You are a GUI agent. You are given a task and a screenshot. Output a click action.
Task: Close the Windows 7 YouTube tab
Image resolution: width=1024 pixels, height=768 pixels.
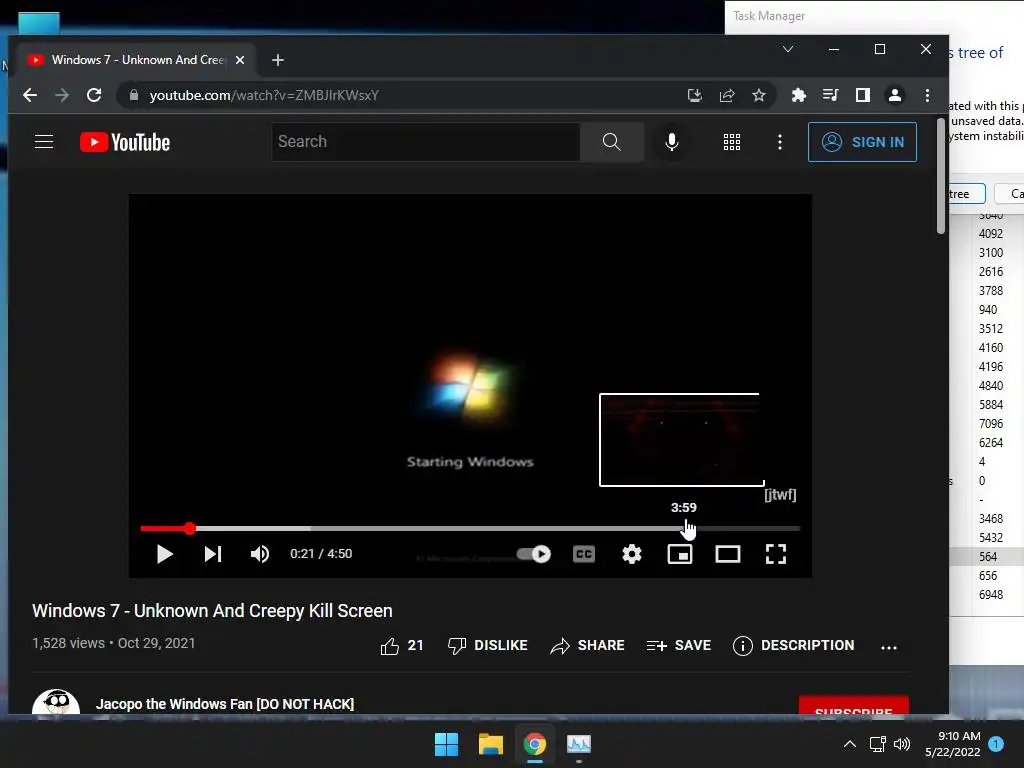point(240,60)
